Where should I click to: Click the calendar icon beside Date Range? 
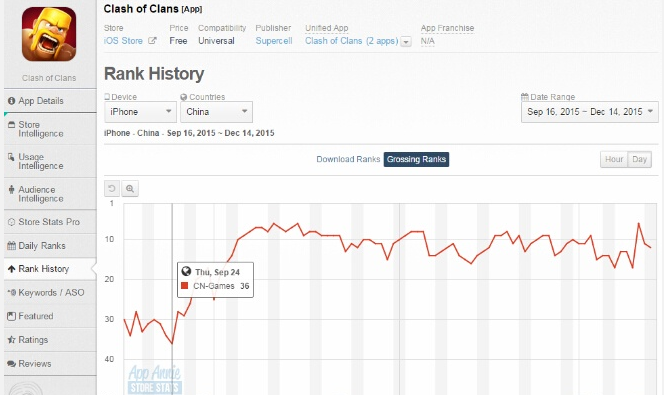tap(525, 97)
